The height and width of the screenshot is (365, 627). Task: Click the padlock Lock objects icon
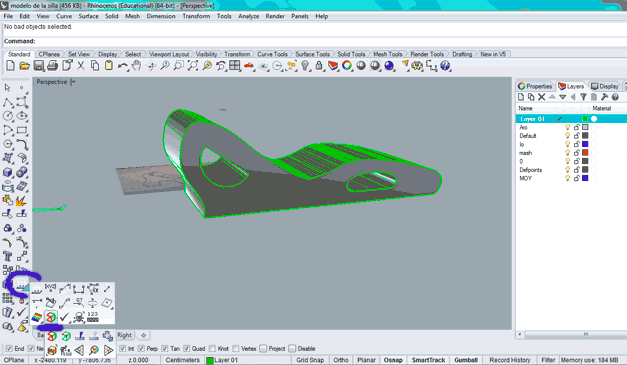(x=319, y=66)
